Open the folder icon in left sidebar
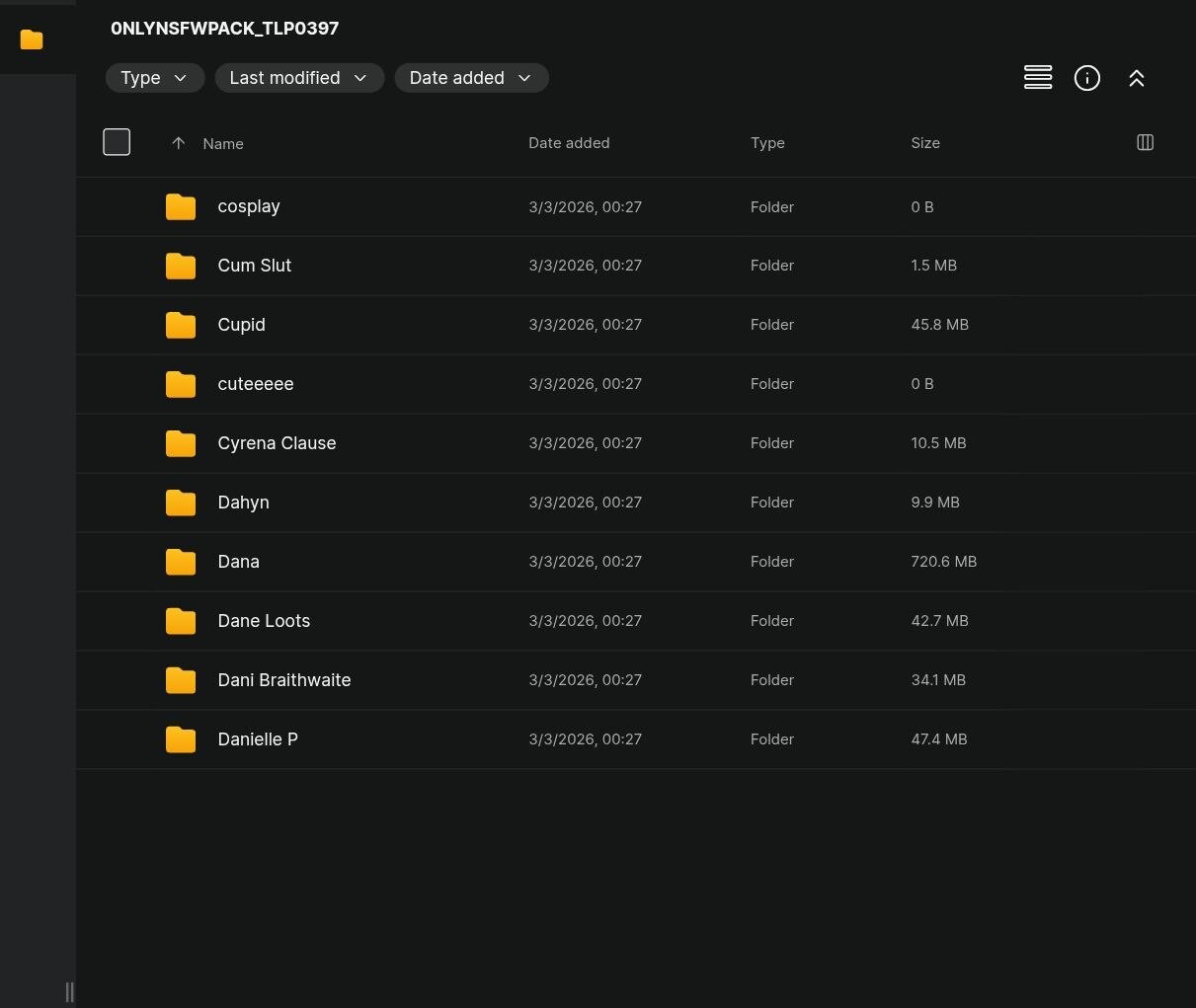The width and height of the screenshot is (1196, 1008). click(x=32, y=39)
